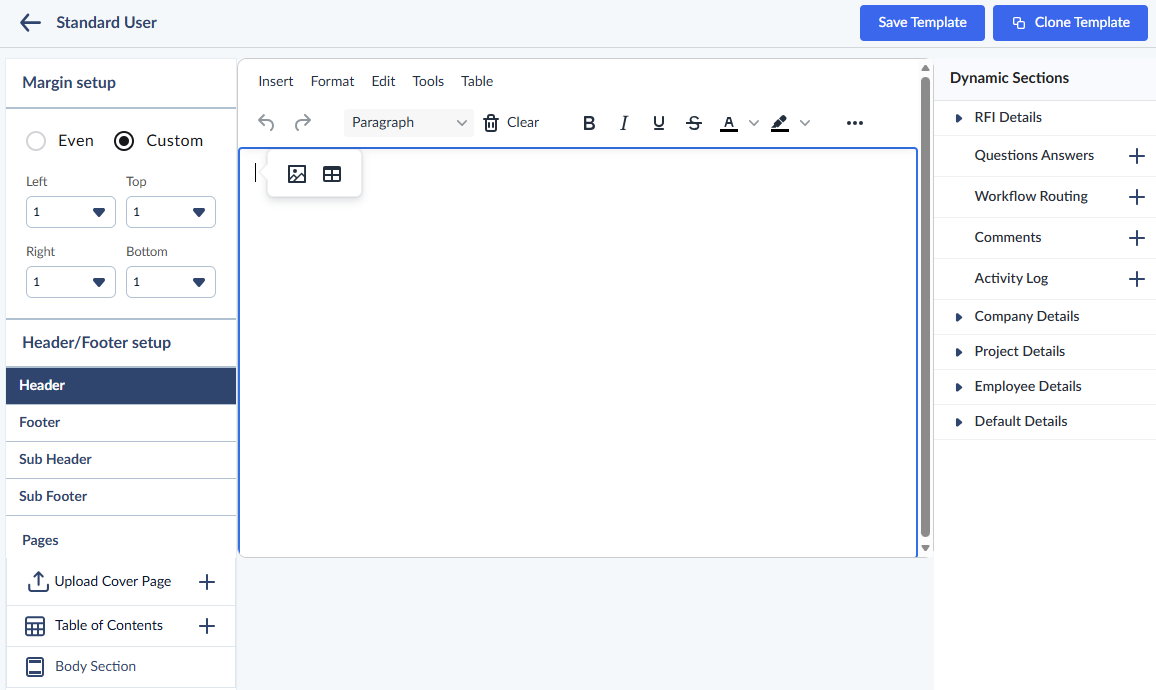
Task: Click inside the editor text area
Action: pos(578,353)
